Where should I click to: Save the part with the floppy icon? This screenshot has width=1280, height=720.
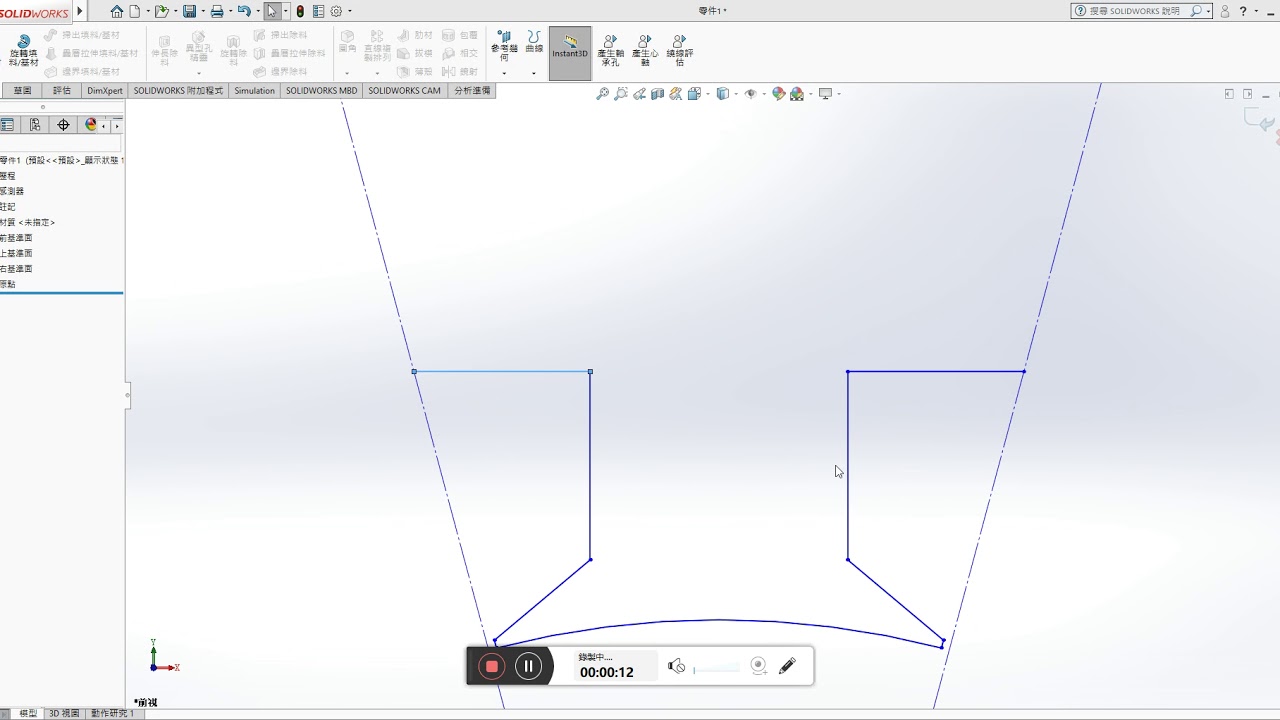tap(189, 11)
